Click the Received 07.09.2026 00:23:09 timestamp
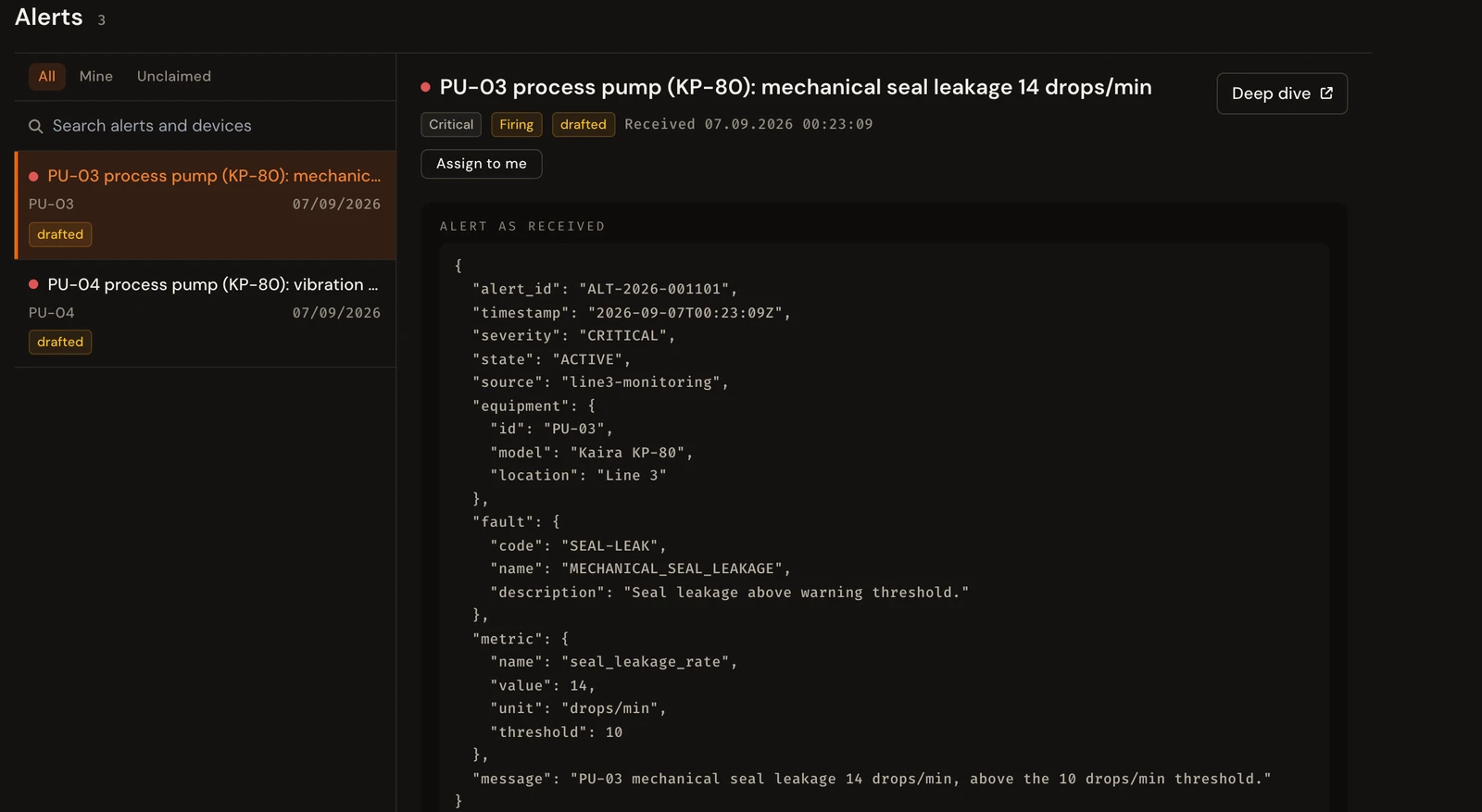Viewport: 1482px width, 812px height. [748, 124]
